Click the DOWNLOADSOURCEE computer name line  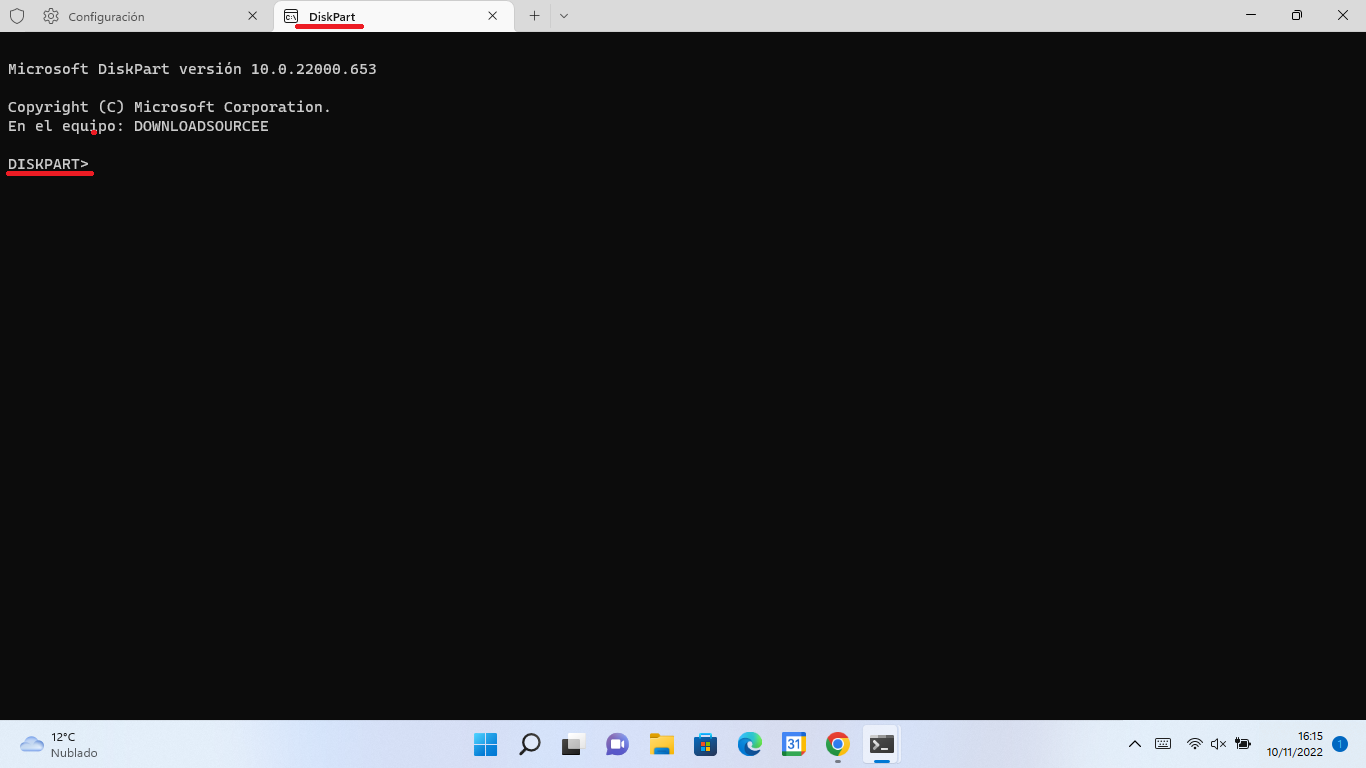138,126
